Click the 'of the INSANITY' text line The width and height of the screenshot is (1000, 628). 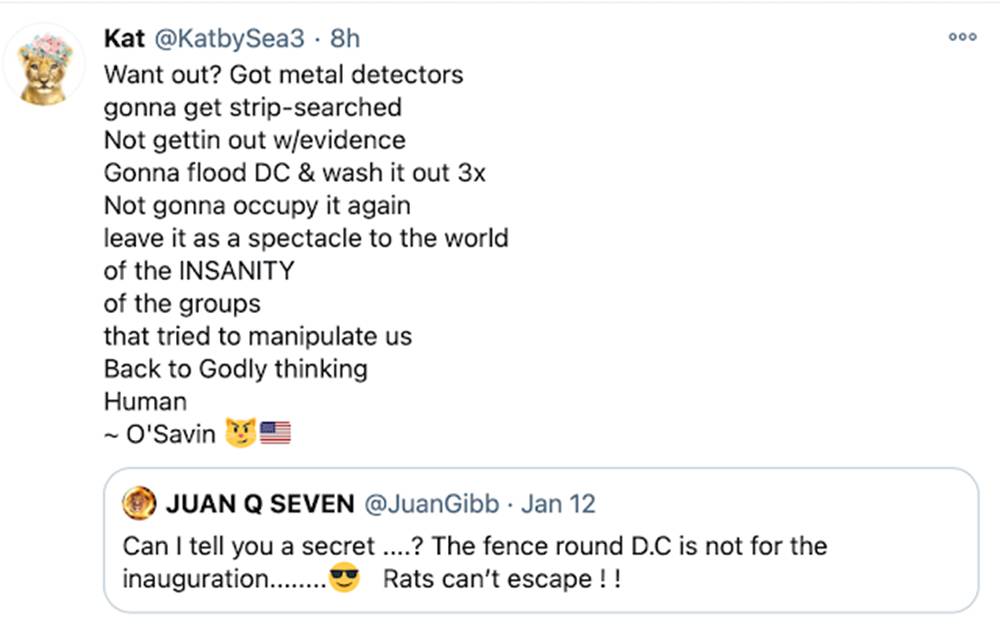(x=199, y=270)
